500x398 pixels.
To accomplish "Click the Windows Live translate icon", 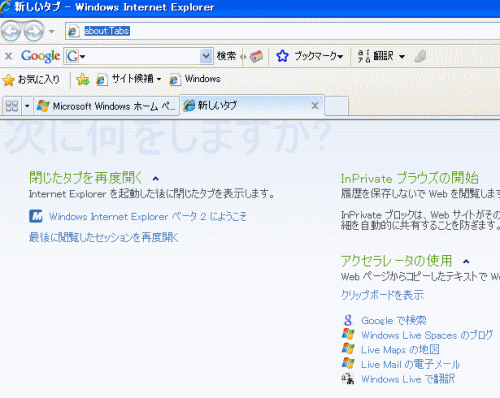I will coord(348,378).
